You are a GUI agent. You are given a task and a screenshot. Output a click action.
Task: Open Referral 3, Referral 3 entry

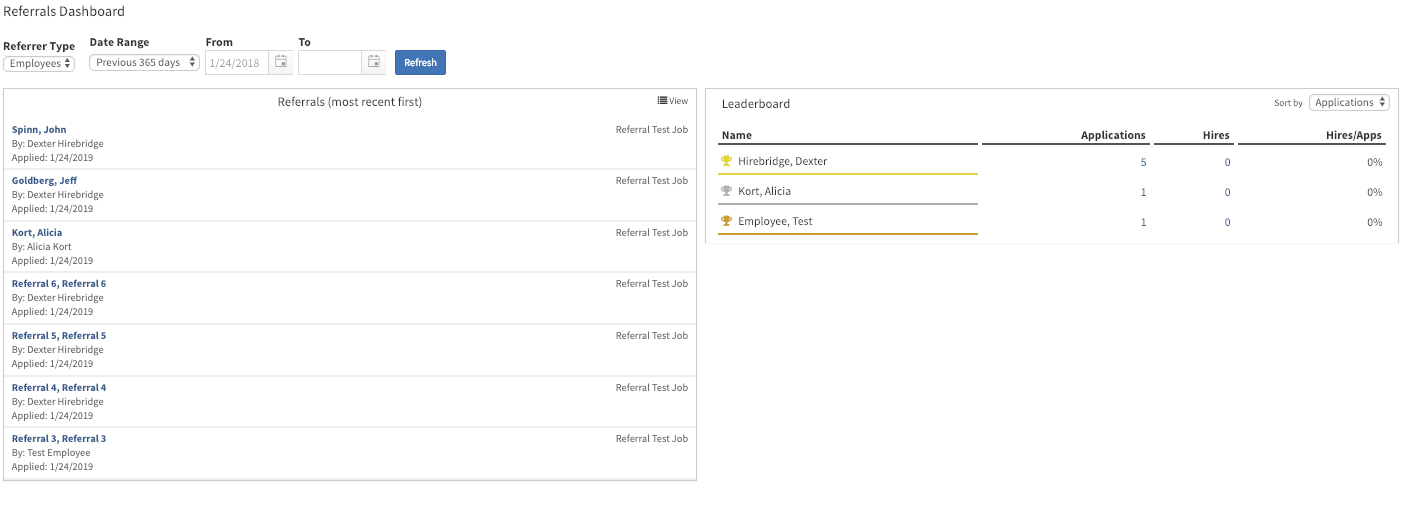59,439
